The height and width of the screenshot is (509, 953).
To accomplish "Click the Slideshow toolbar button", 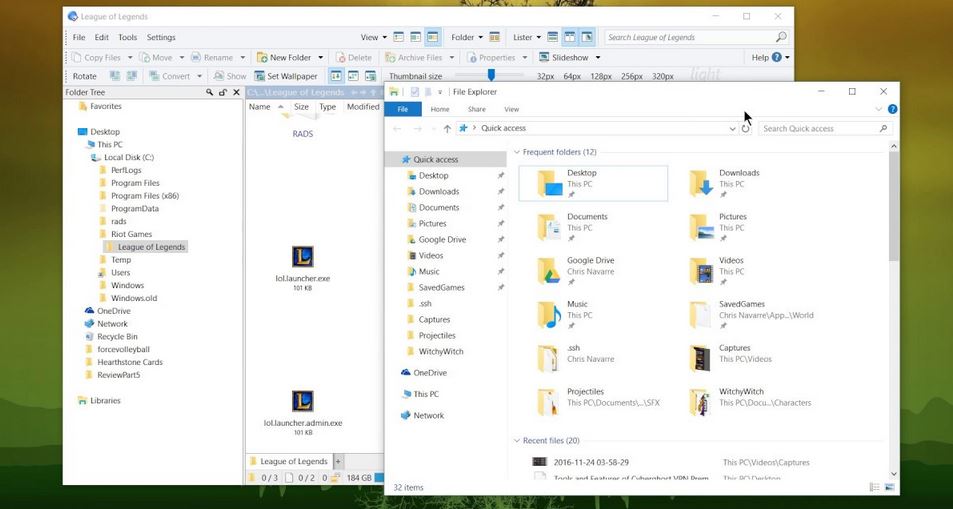I will pos(564,57).
